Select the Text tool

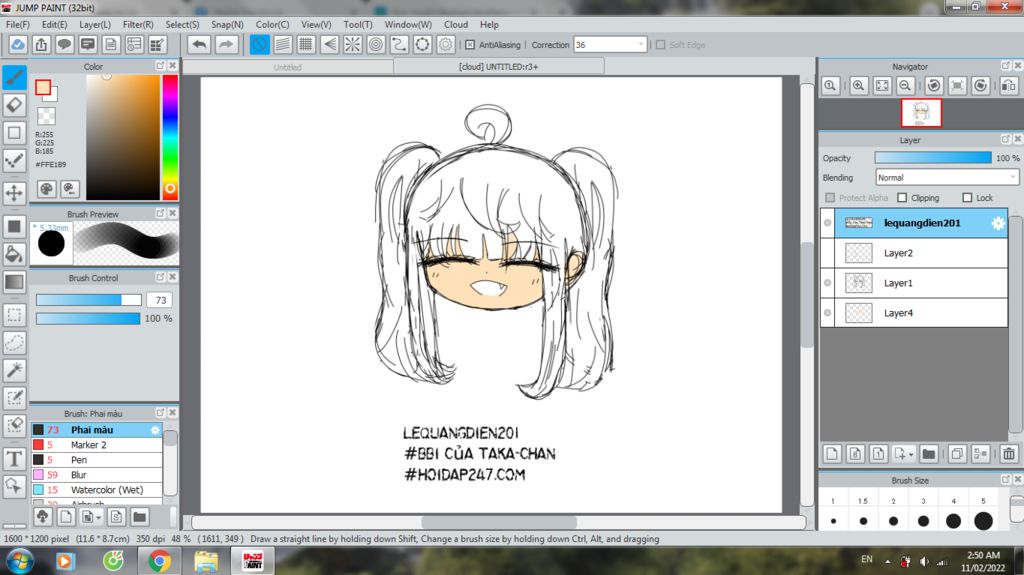coord(14,459)
